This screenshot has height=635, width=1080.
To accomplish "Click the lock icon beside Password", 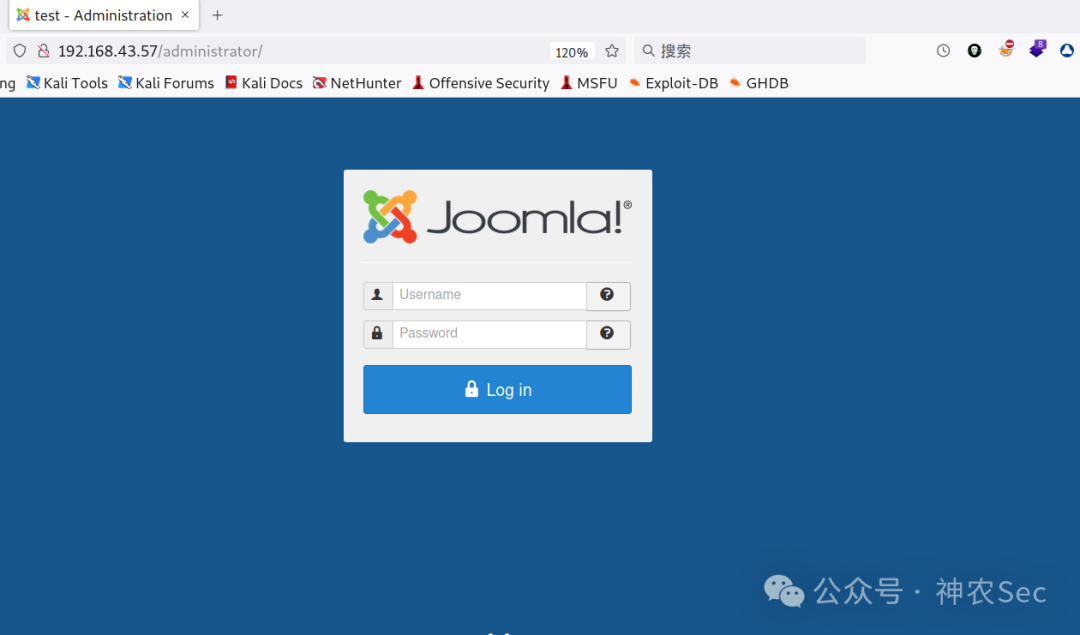I will coord(377,334).
